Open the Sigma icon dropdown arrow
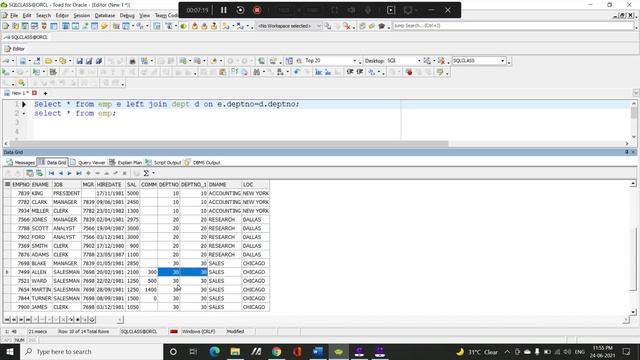The height and width of the screenshot is (360, 640). [x=153, y=173]
